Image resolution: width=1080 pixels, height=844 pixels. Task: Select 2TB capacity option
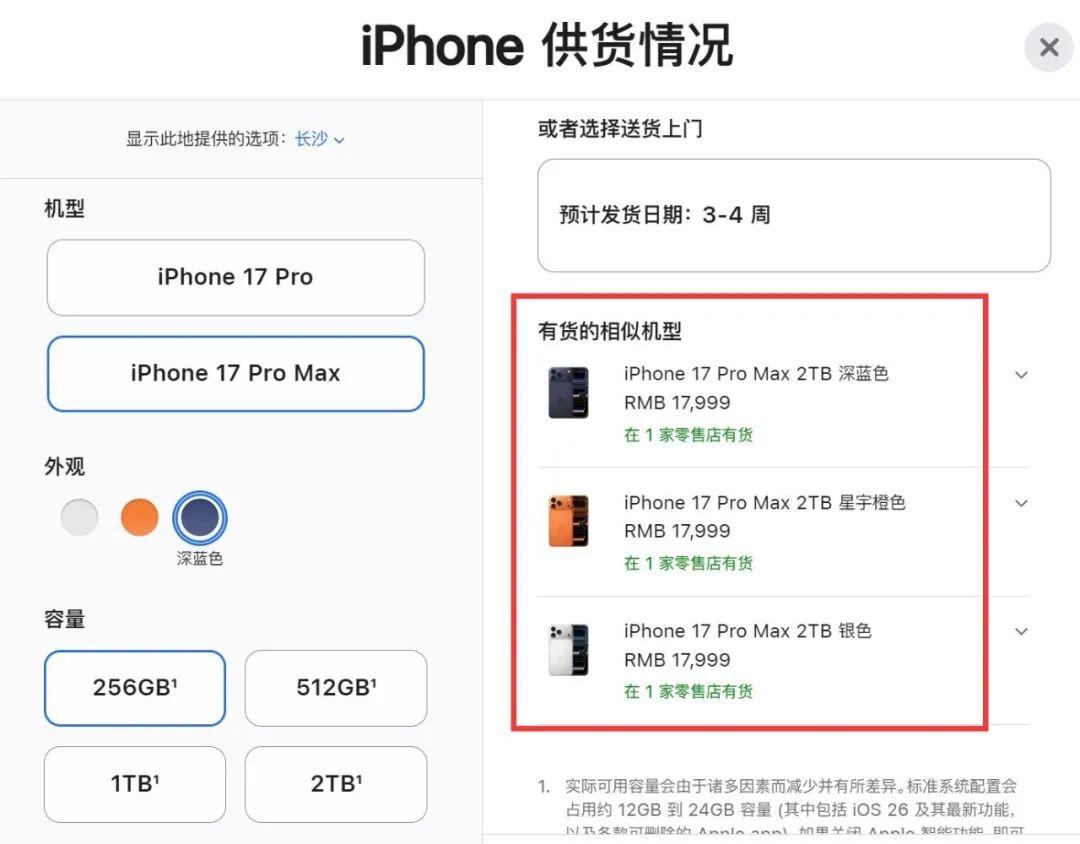pos(336,784)
